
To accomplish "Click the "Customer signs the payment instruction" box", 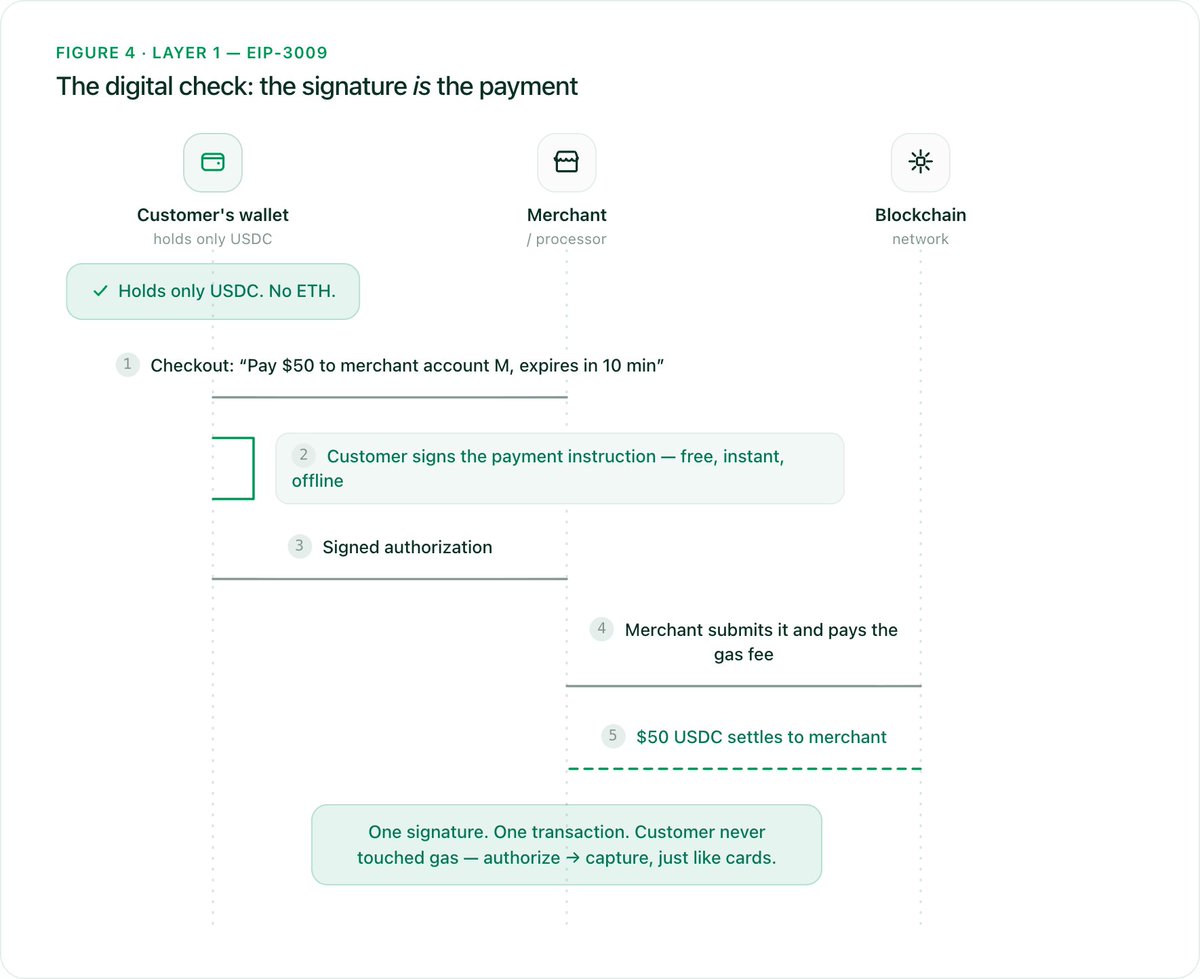I will [560, 468].
